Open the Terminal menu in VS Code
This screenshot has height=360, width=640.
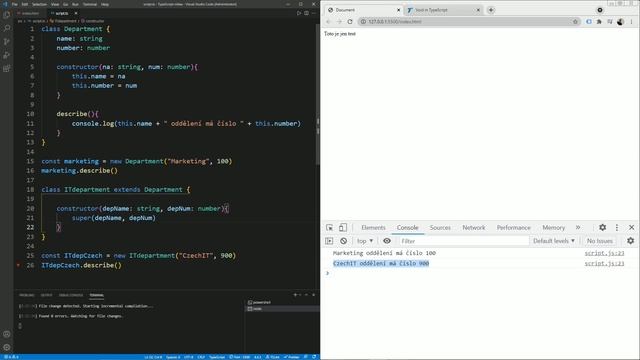(90, 4)
